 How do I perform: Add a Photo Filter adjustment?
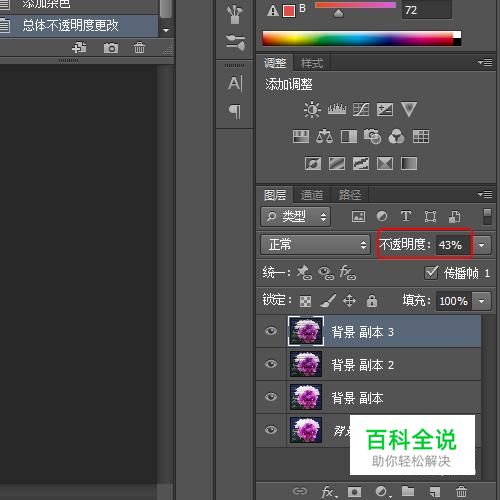(x=372, y=137)
